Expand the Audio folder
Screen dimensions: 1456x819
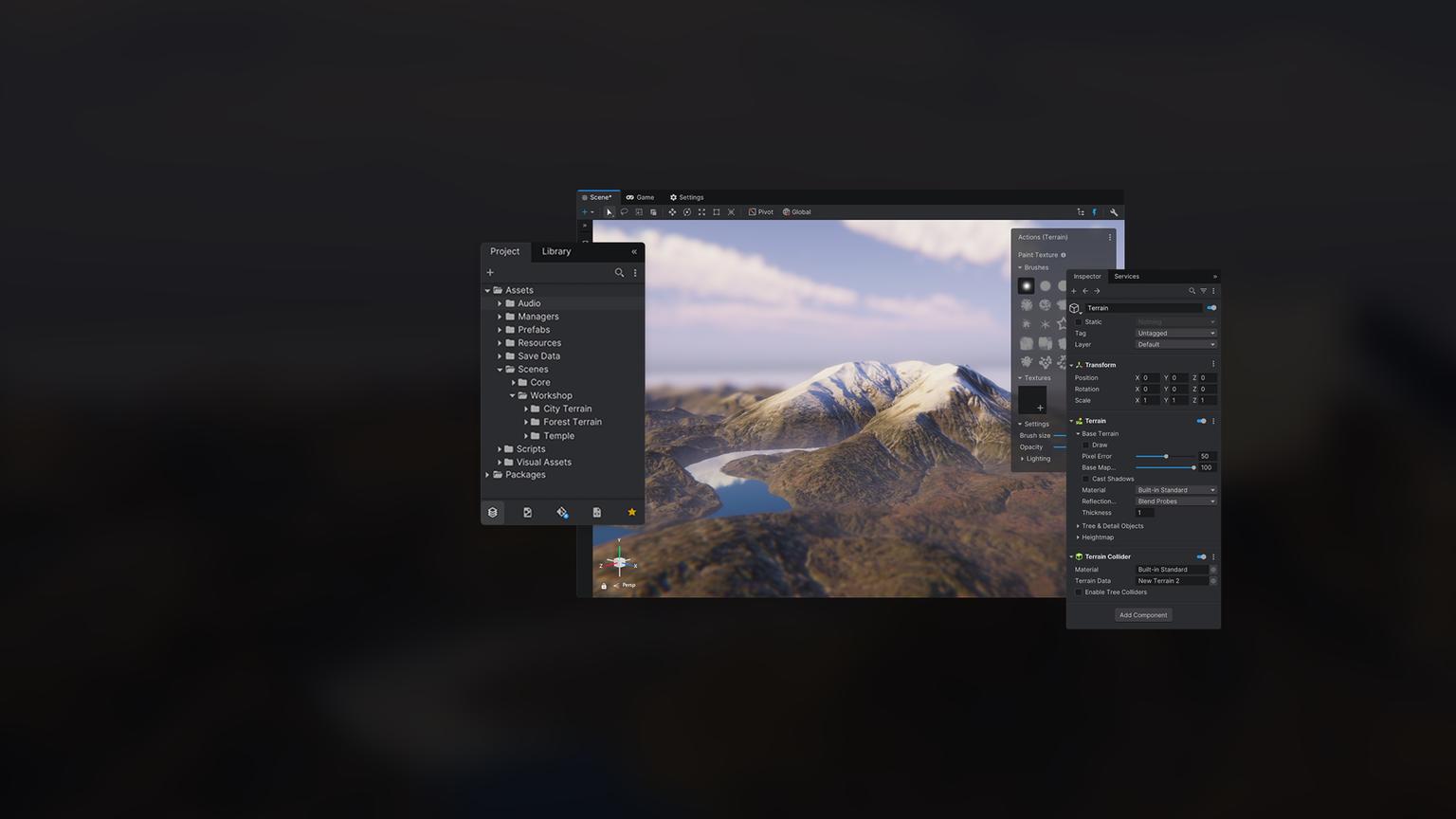(x=500, y=304)
